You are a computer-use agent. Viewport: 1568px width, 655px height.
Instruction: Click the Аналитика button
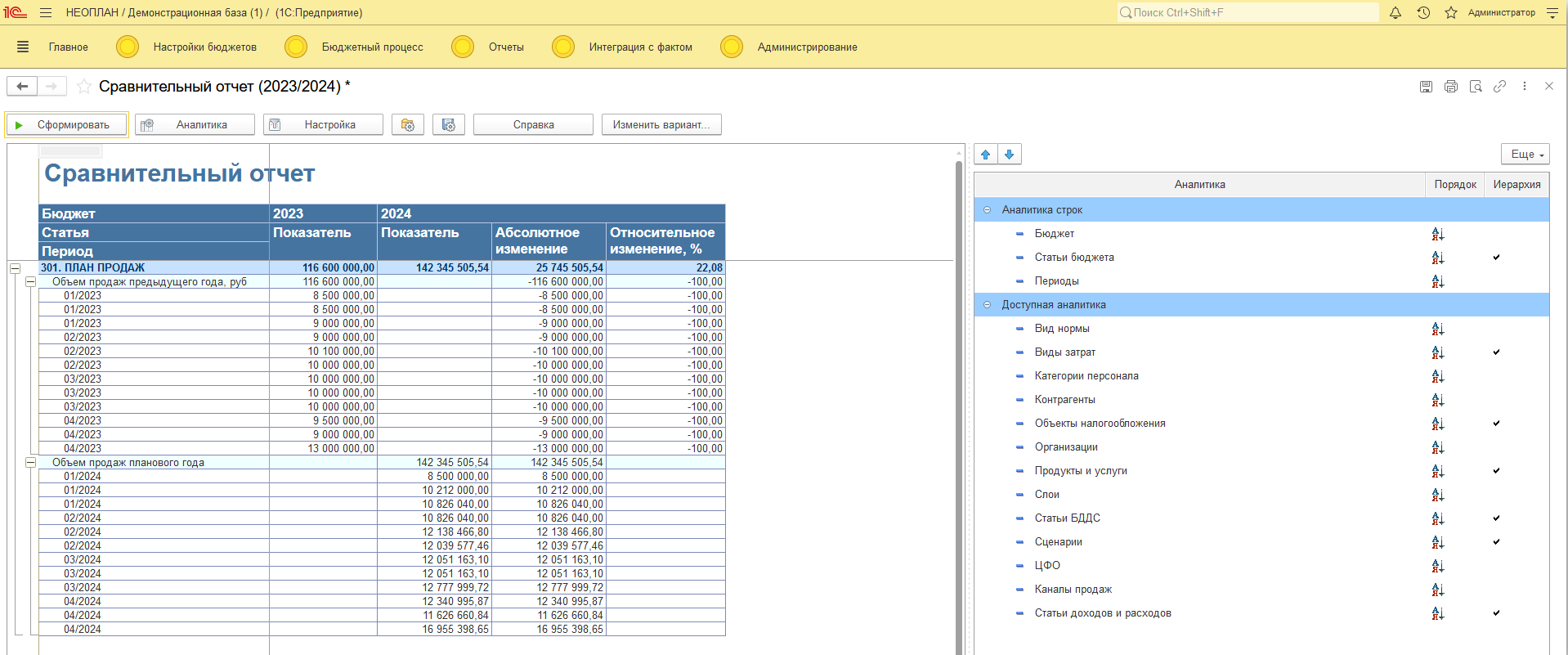195,124
